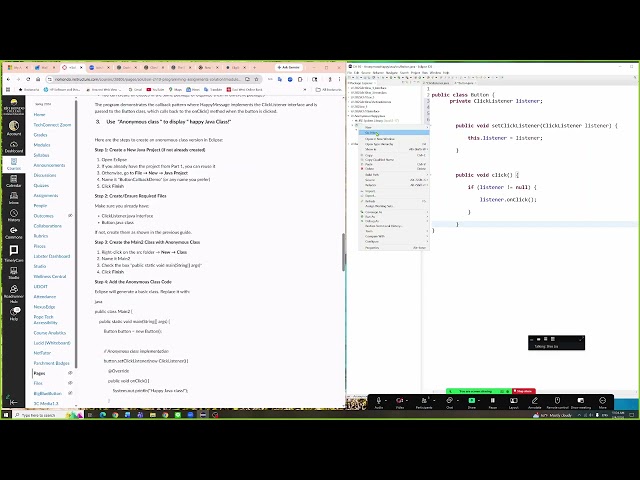Toggle the Outcomes visibility eye icon
This screenshot has height=480, width=640.
(70, 216)
